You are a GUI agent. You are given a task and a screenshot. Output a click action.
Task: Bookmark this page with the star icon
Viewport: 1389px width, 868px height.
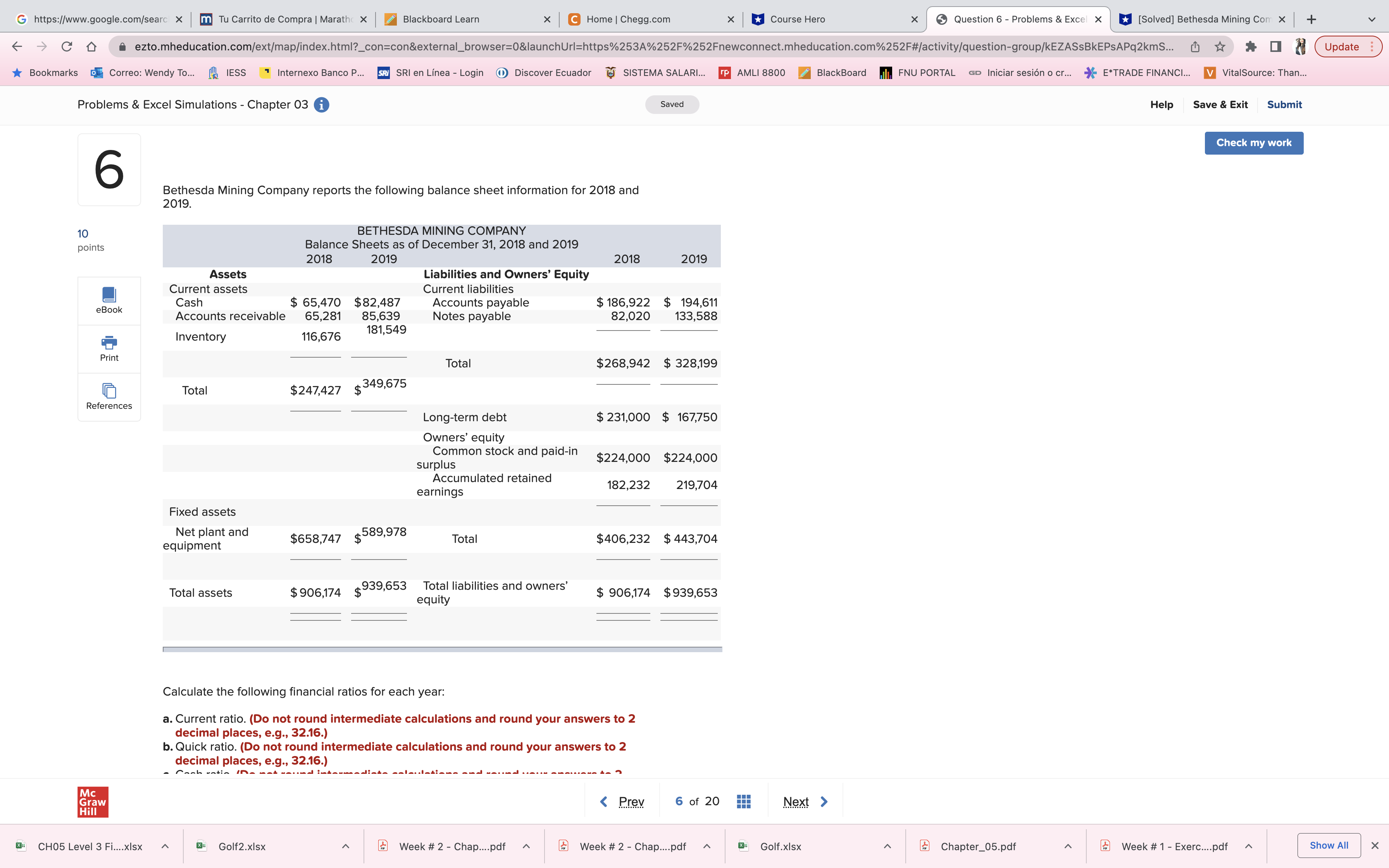click(1220, 47)
